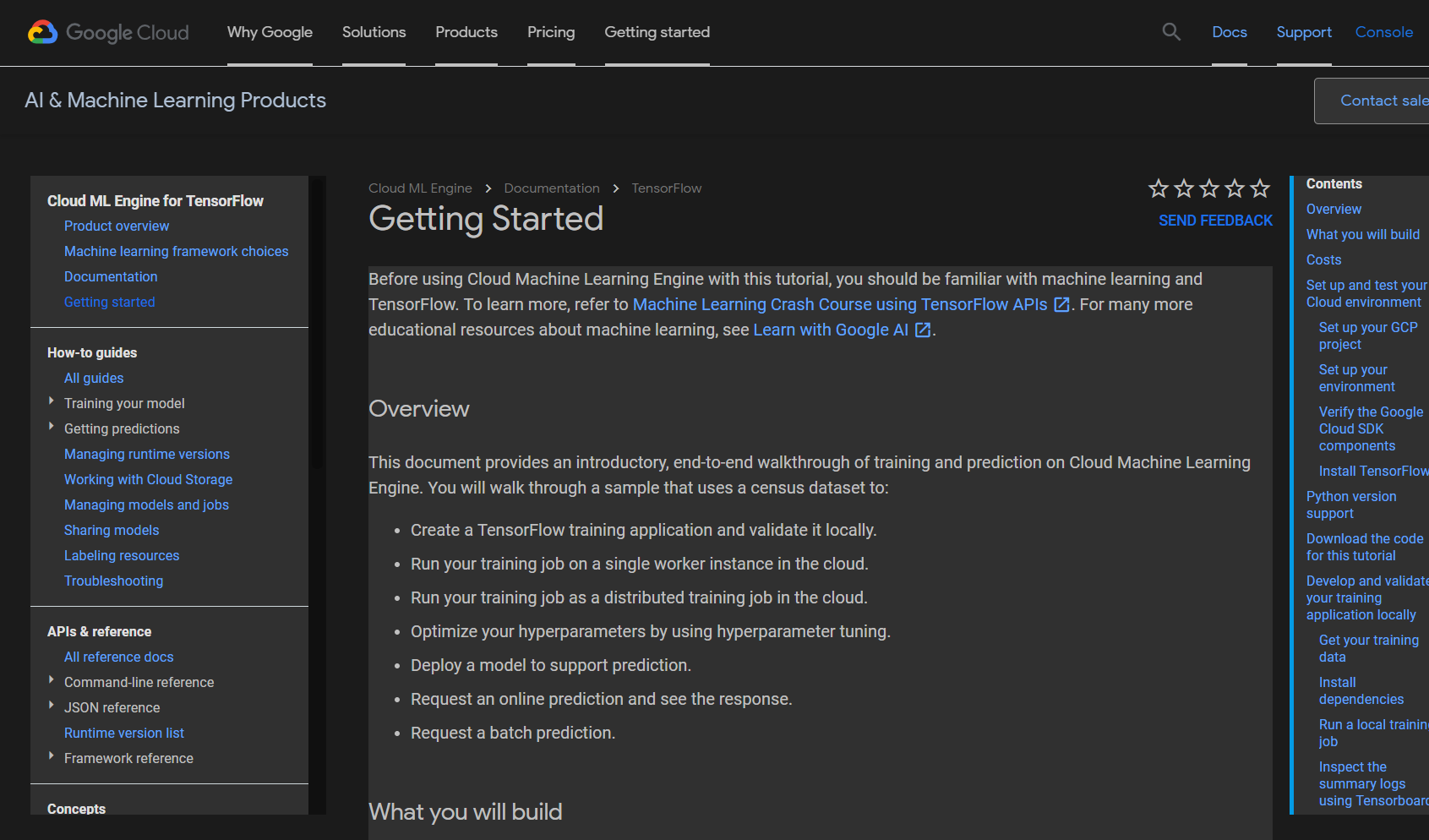
Task: Open the search magnifier icon
Action: (1171, 32)
